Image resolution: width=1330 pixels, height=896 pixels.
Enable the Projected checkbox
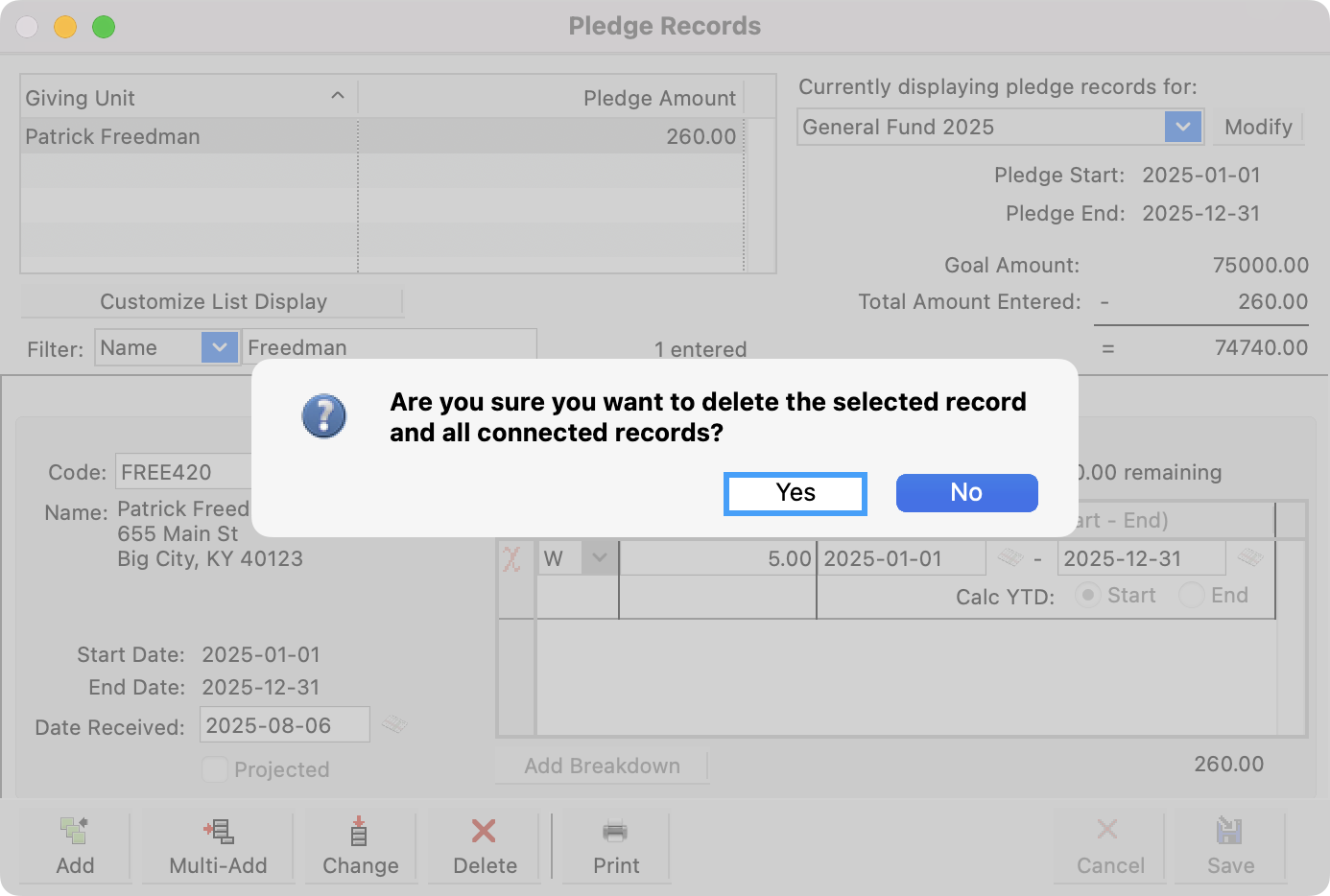pyautogui.click(x=212, y=769)
